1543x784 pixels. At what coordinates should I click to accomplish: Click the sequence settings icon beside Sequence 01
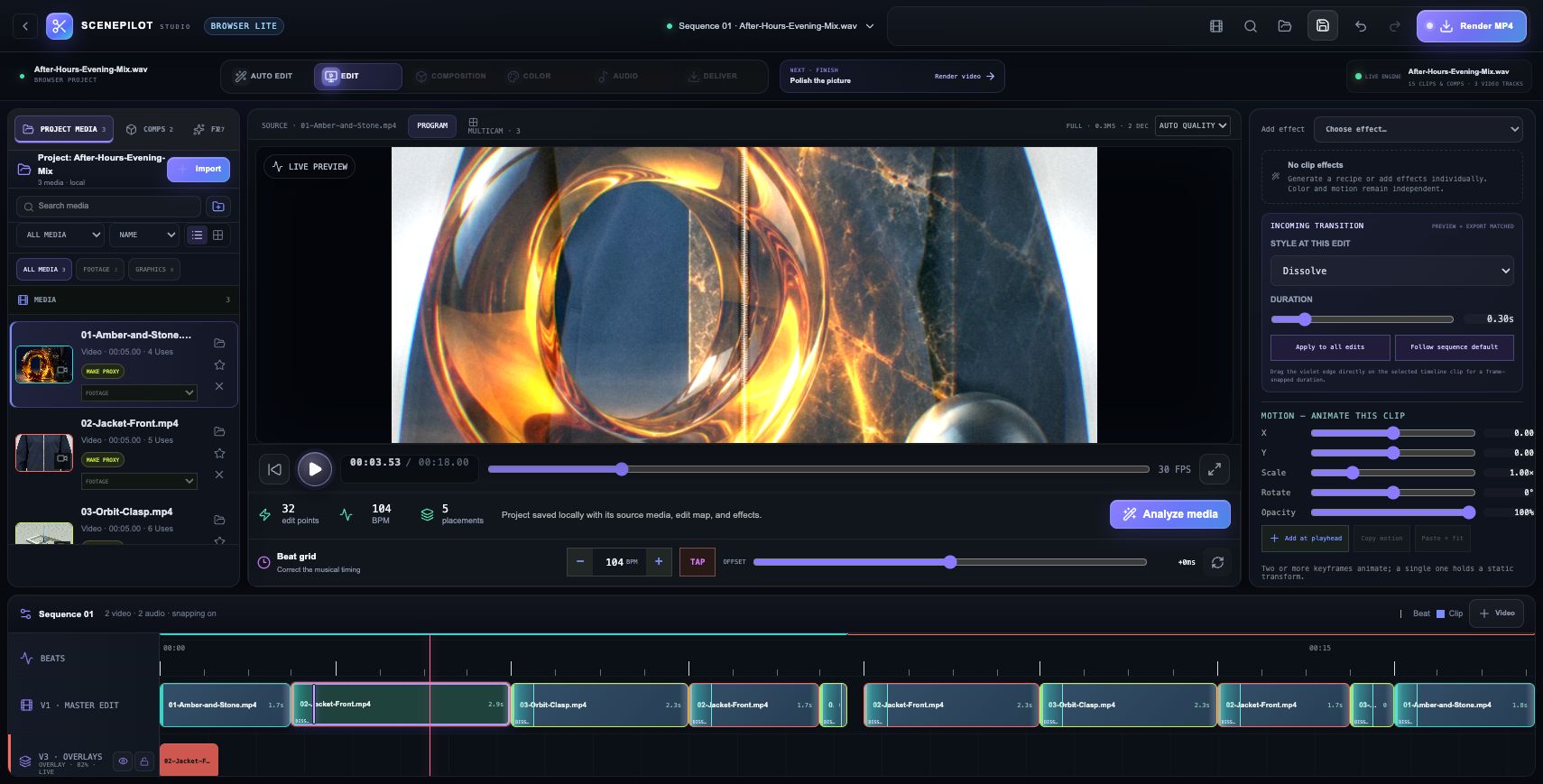tap(25, 613)
